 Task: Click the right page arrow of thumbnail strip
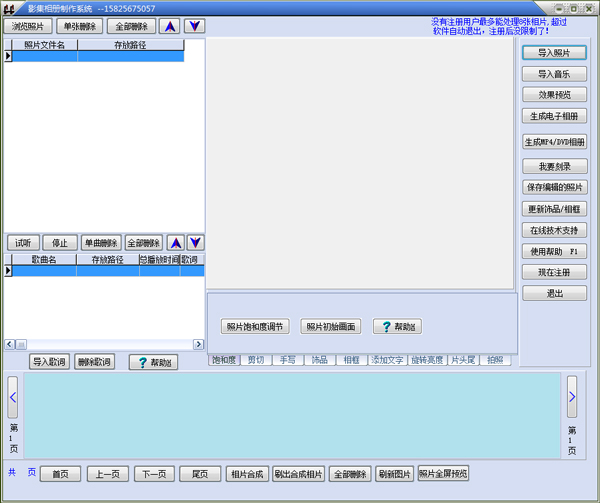[572, 397]
